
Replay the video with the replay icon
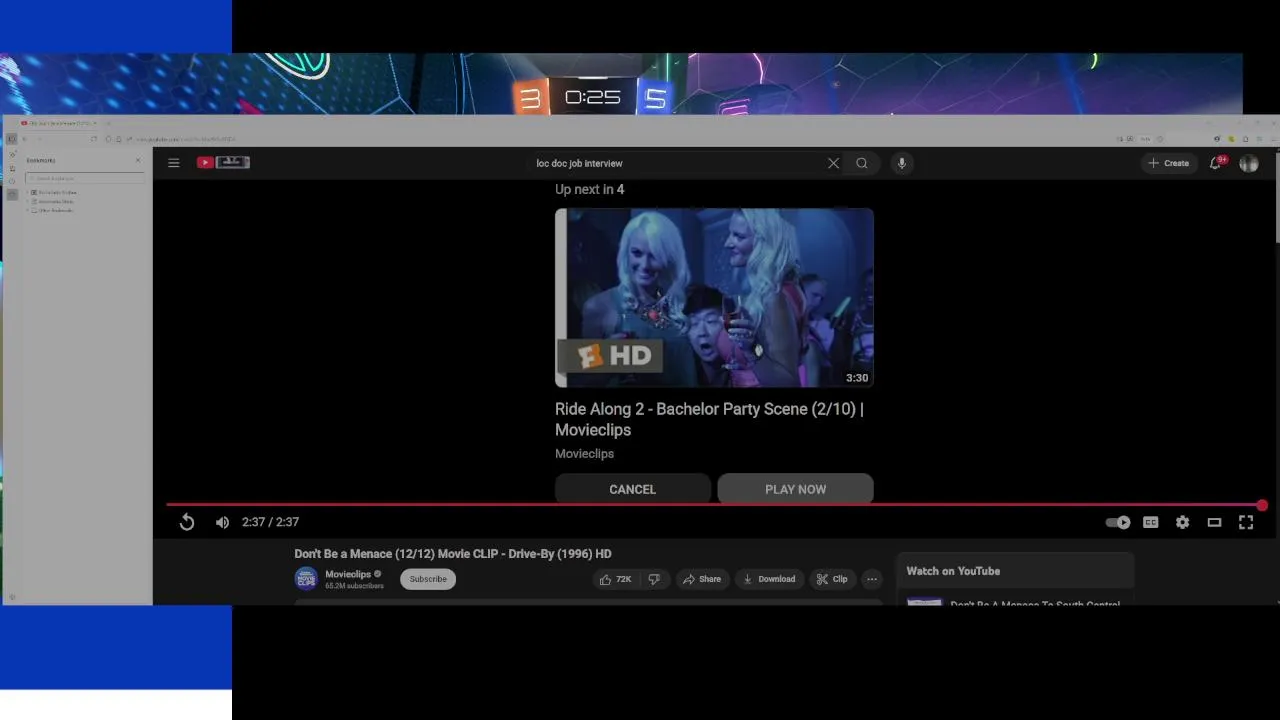[x=187, y=522]
